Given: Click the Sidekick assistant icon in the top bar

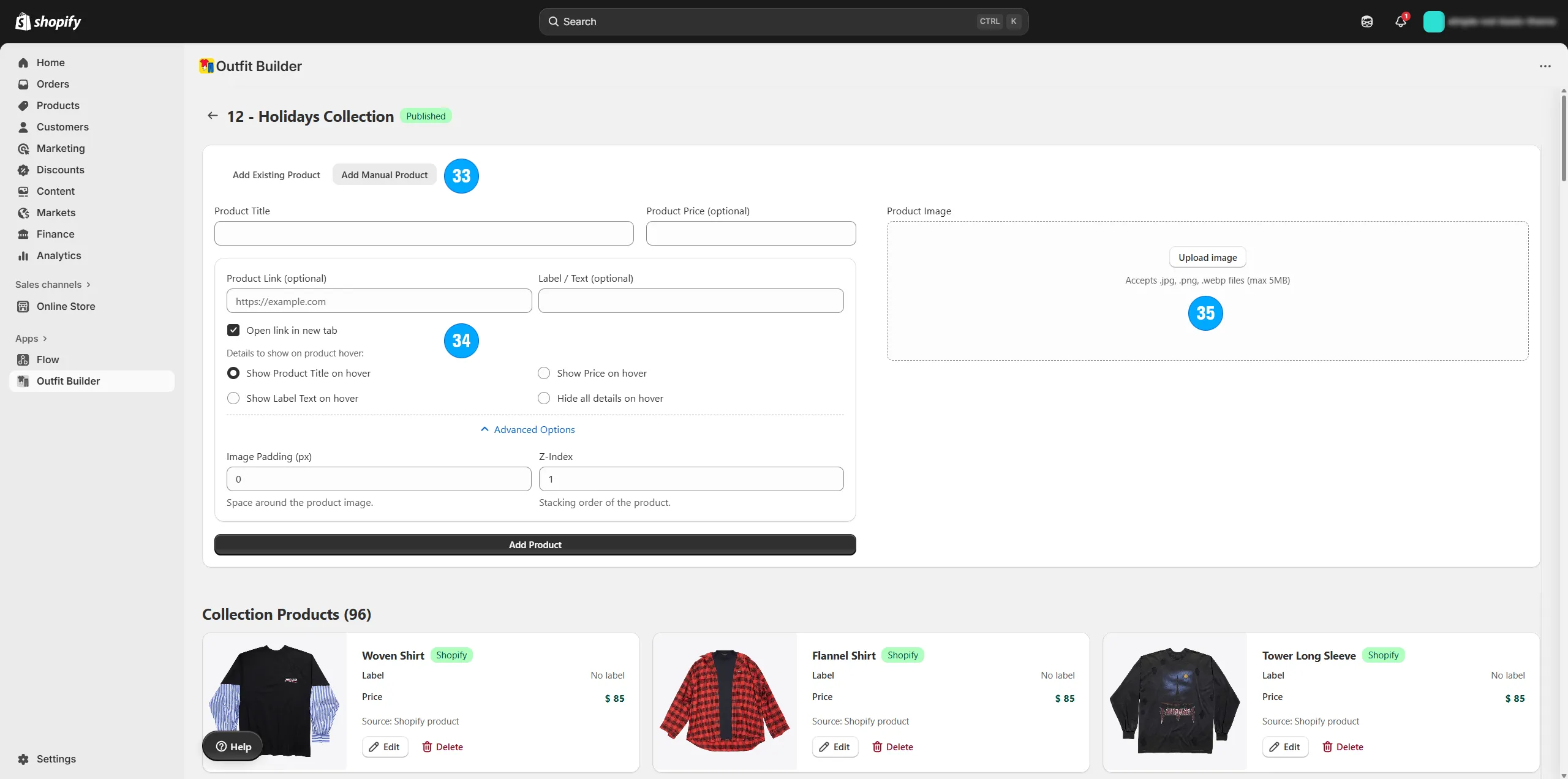Looking at the screenshot, I should pyautogui.click(x=1366, y=21).
